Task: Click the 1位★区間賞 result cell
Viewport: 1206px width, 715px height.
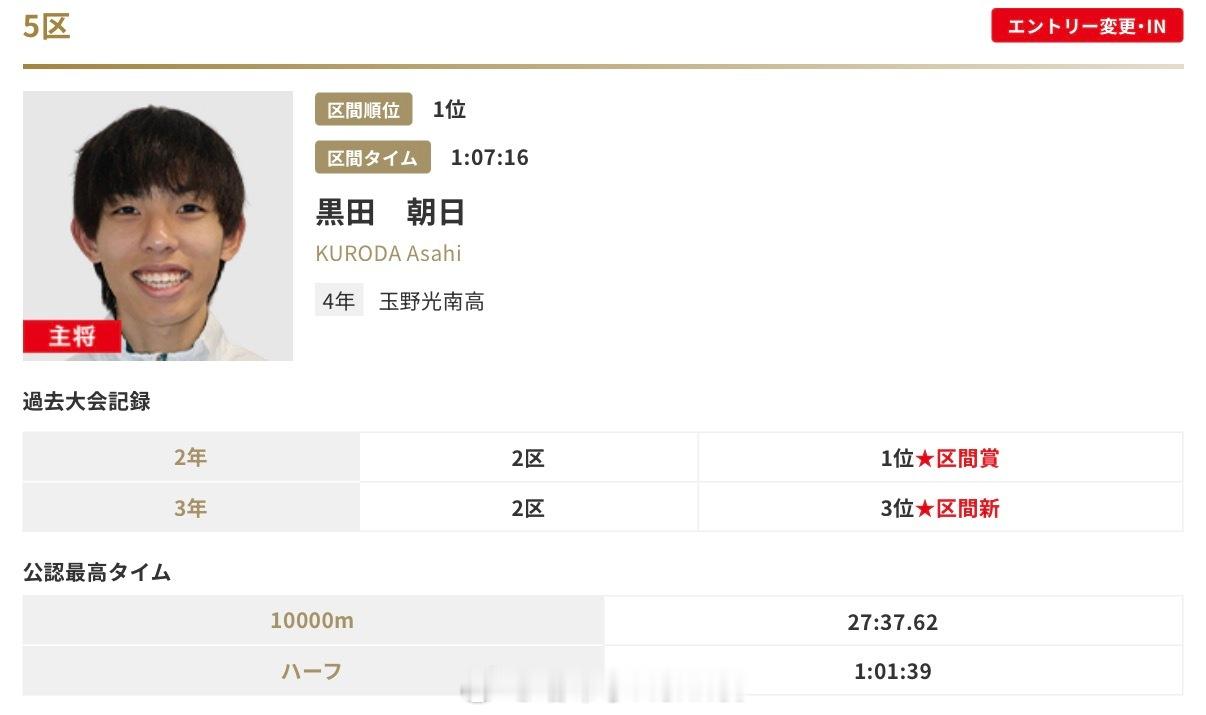Action: point(940,458)
